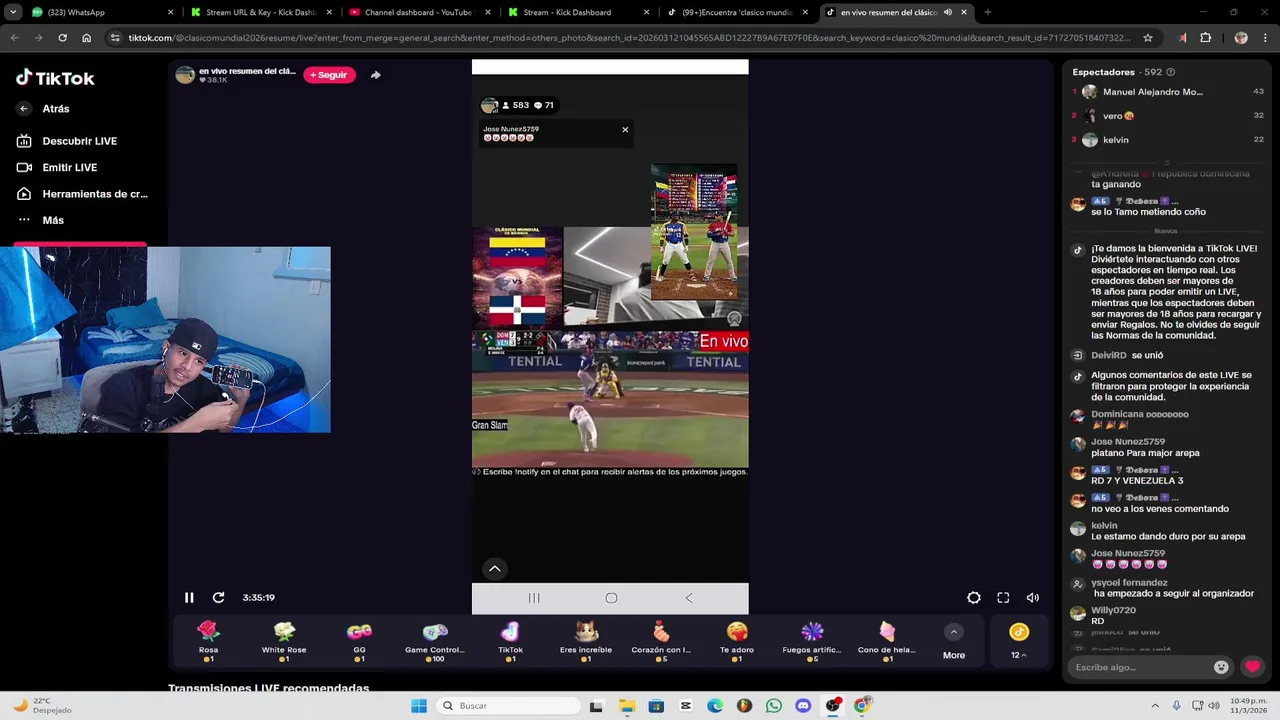This screenshot has width=1280, height=720.
Task: Open the Windows Start menu
Action: point(419,706)
